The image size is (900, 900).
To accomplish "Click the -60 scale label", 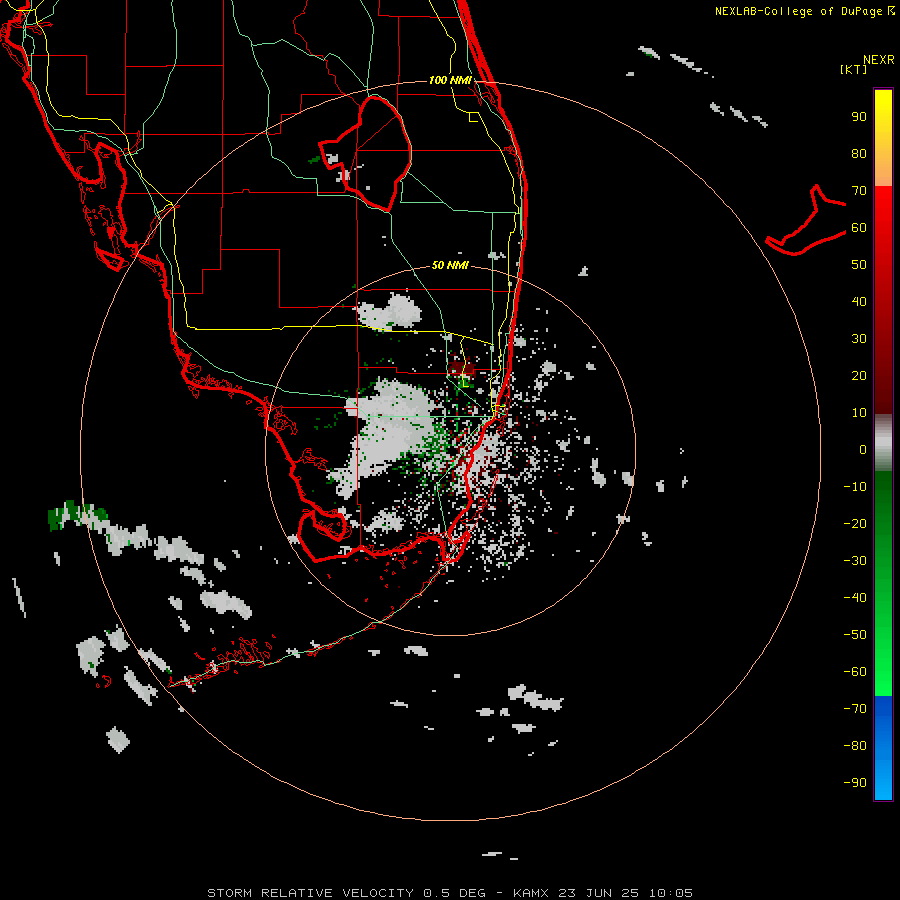I will [x=855, y=672].
